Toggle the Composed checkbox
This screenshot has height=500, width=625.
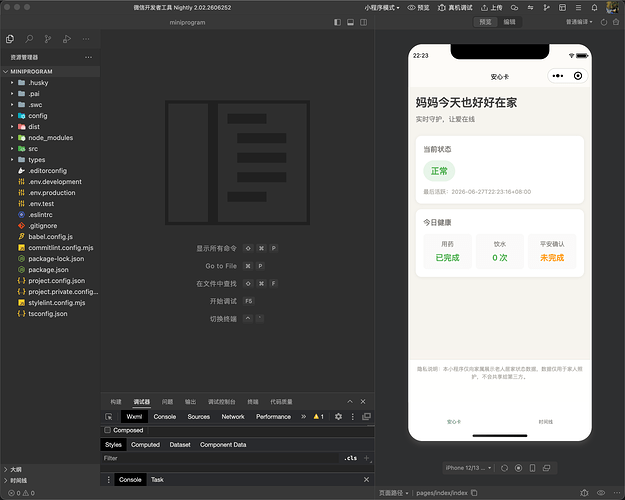tap(107, 430)
